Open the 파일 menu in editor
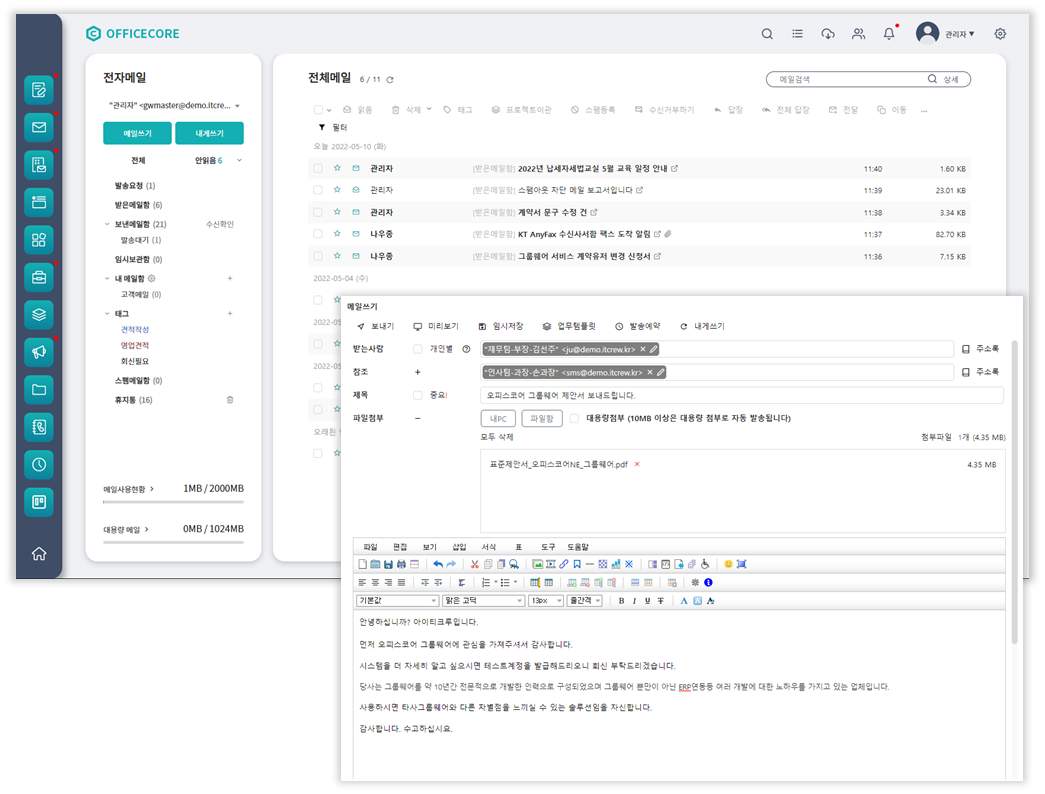 point(370,547)
